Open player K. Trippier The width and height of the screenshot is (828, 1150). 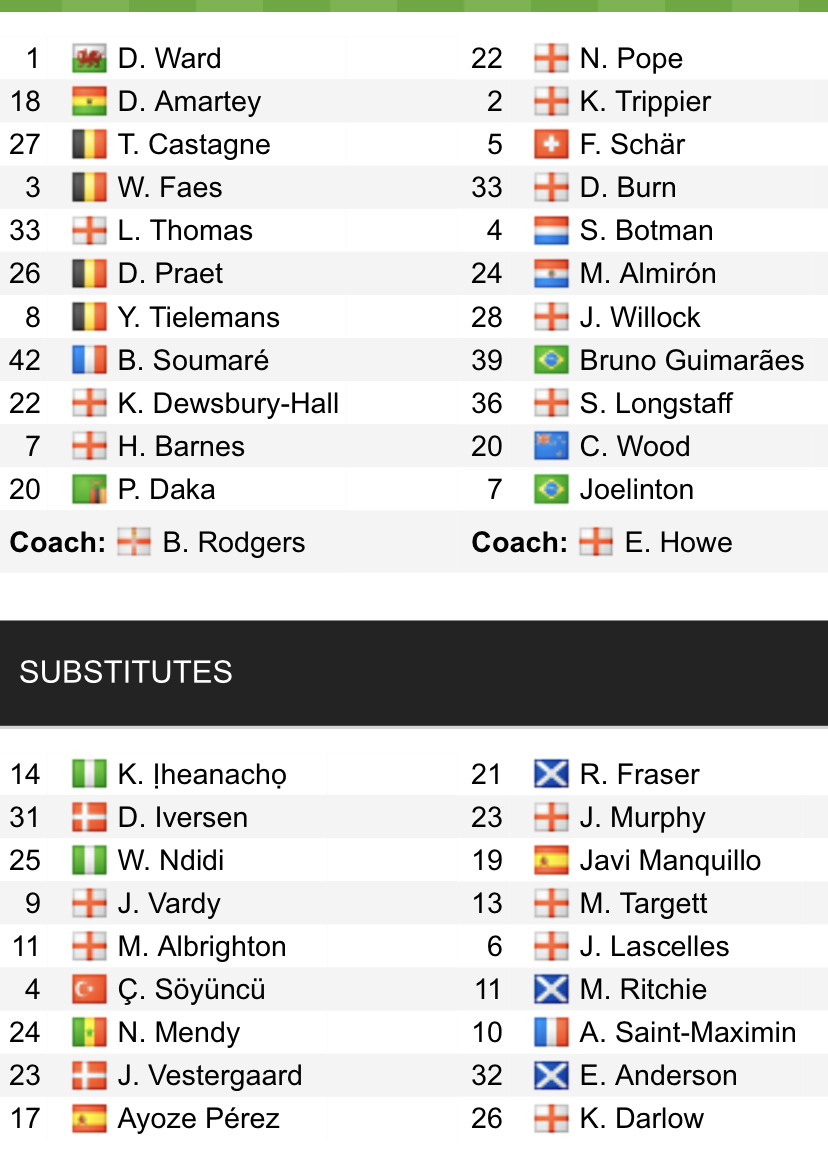[645, 102]
